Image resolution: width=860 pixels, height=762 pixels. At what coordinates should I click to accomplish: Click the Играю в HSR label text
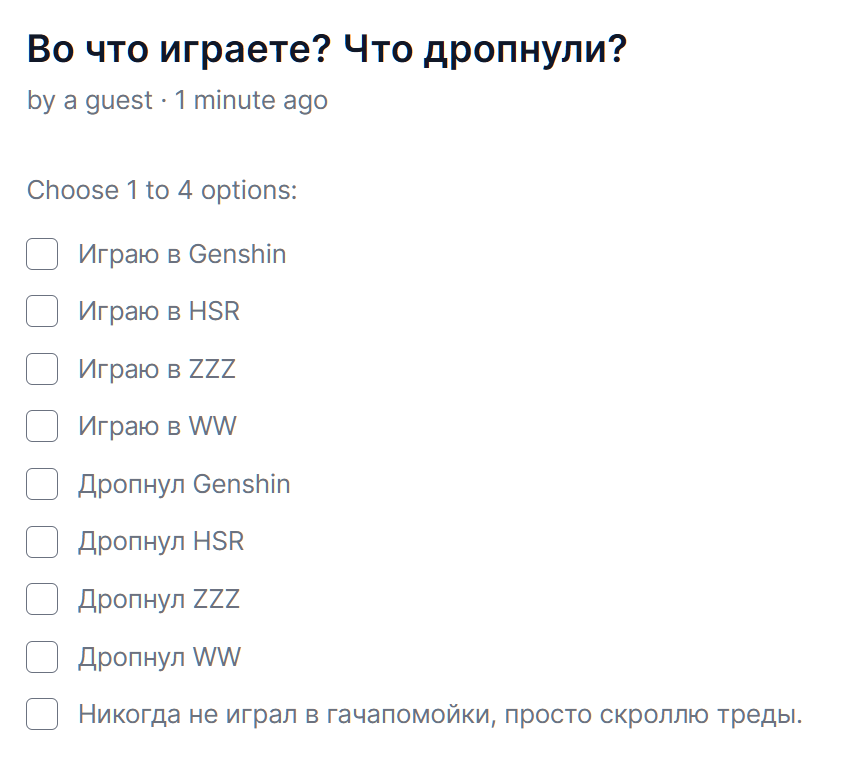point(159,312)
